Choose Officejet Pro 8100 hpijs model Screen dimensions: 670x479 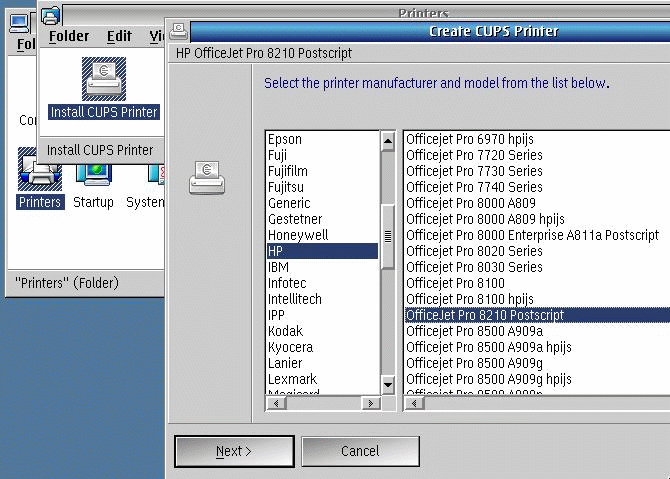pyautogui.click(x=537, y=299)
